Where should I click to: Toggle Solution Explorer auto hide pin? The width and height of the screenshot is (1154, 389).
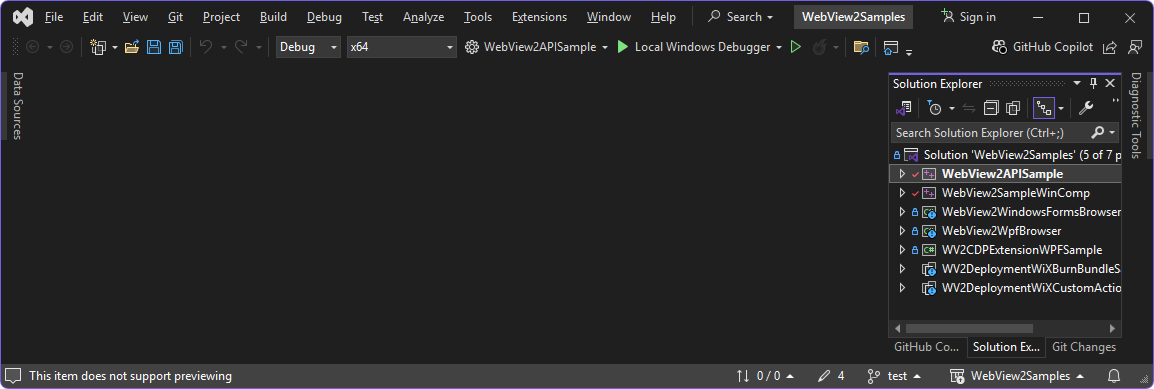tap(1093, 83)
